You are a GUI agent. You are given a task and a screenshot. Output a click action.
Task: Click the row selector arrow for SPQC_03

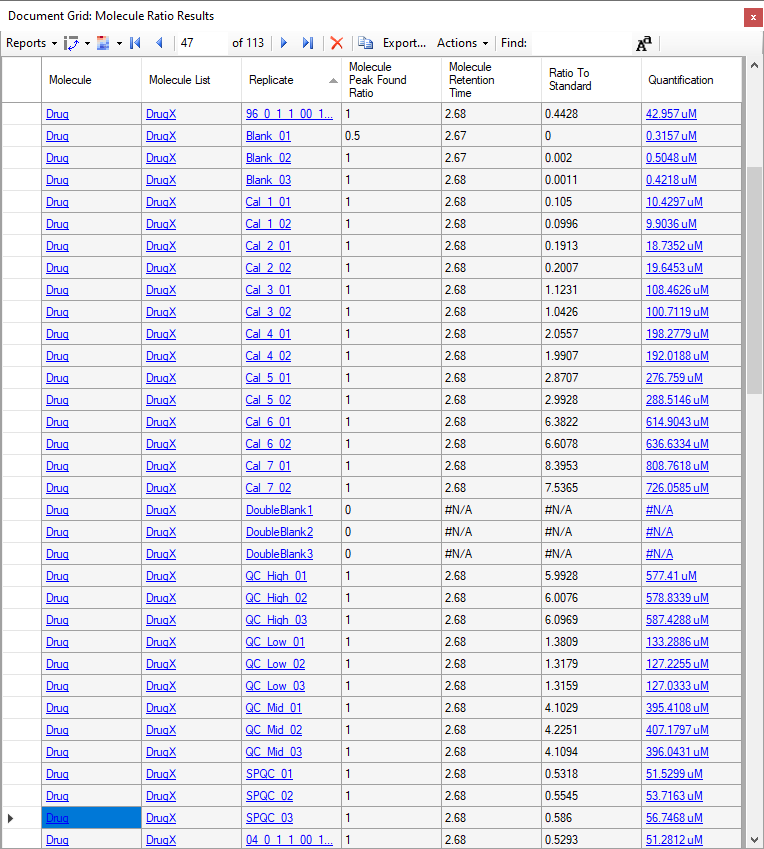tap(10, 818)
